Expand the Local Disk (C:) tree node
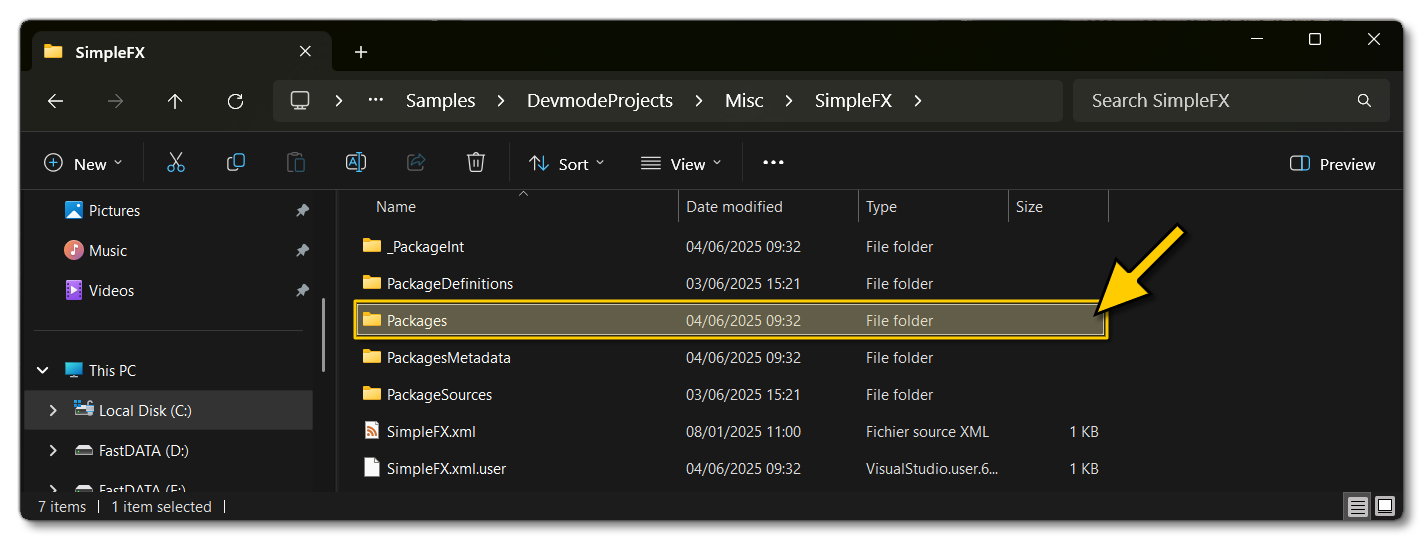Viewport: 1423px width, 540px height. click(x=53, y=411)
